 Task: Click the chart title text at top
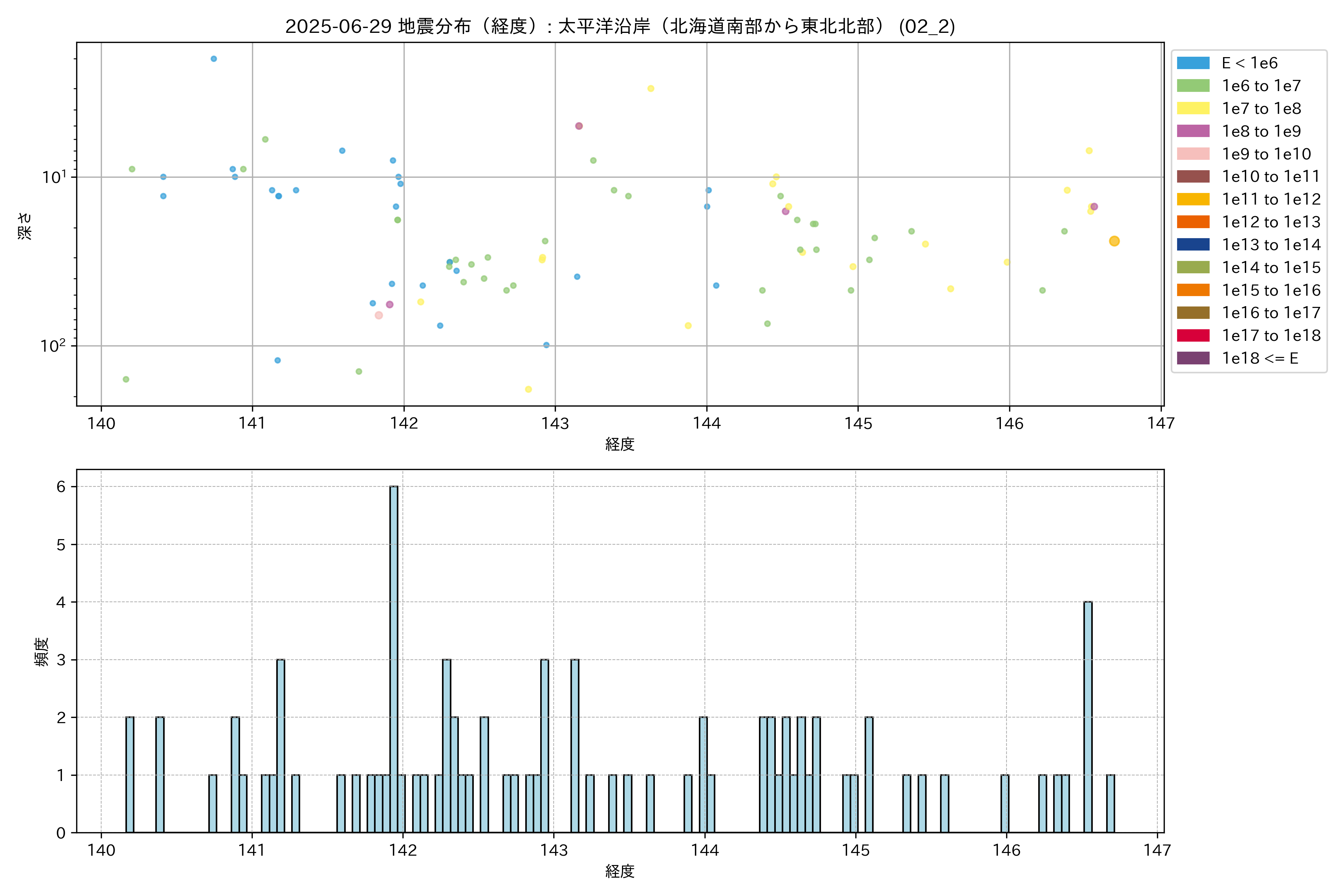[x=620, y=26]
